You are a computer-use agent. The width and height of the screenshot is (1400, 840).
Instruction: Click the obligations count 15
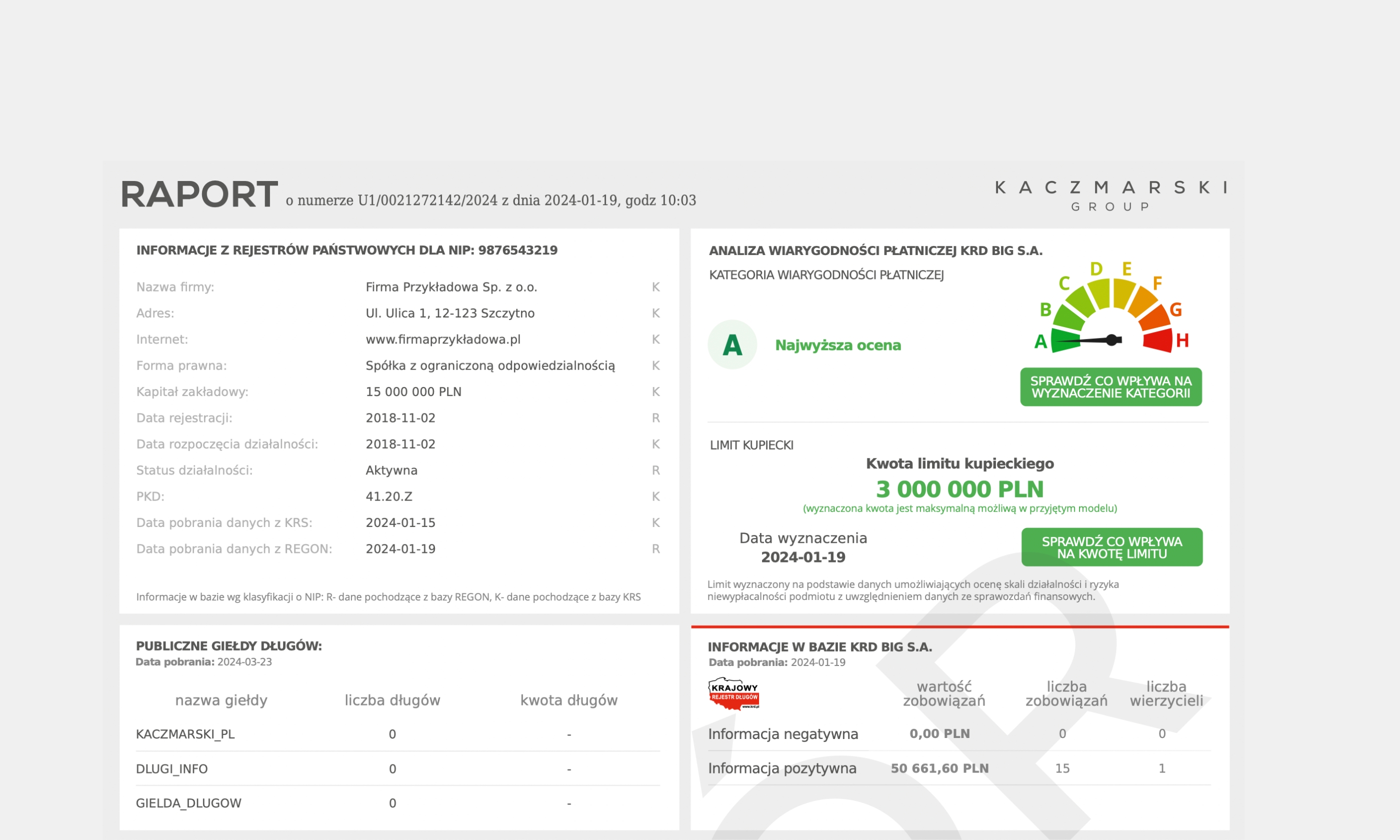pos(1062,768)
